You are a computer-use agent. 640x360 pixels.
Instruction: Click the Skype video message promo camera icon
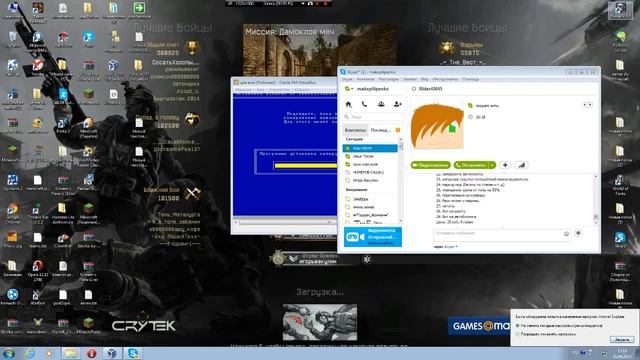tap(355, 237)
